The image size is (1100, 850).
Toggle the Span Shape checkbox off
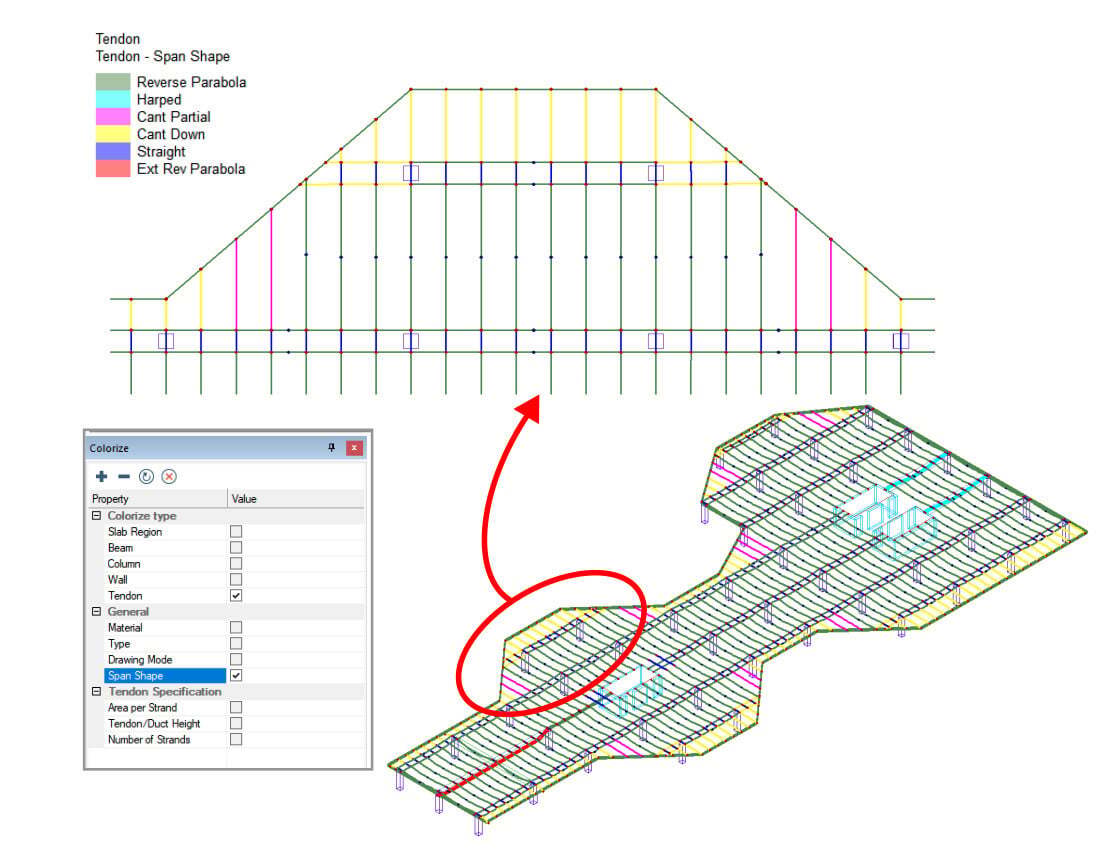click(x=236, y=676)
